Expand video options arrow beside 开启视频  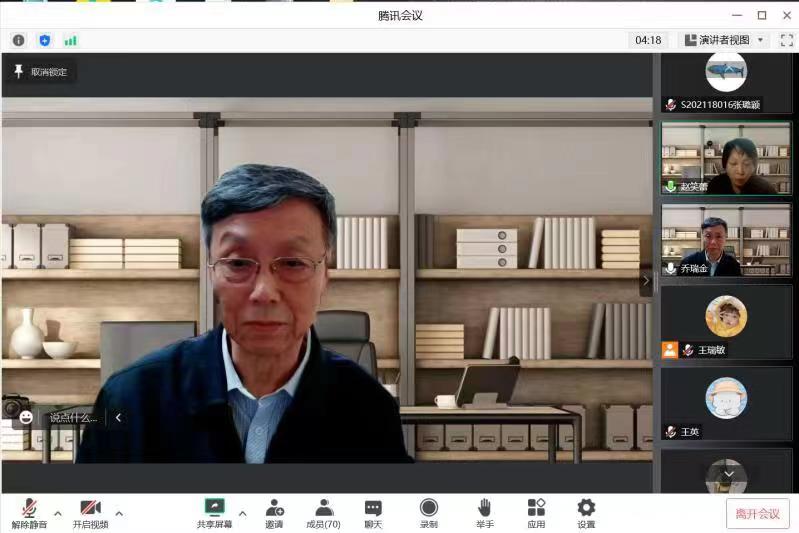tap(119, 513)
